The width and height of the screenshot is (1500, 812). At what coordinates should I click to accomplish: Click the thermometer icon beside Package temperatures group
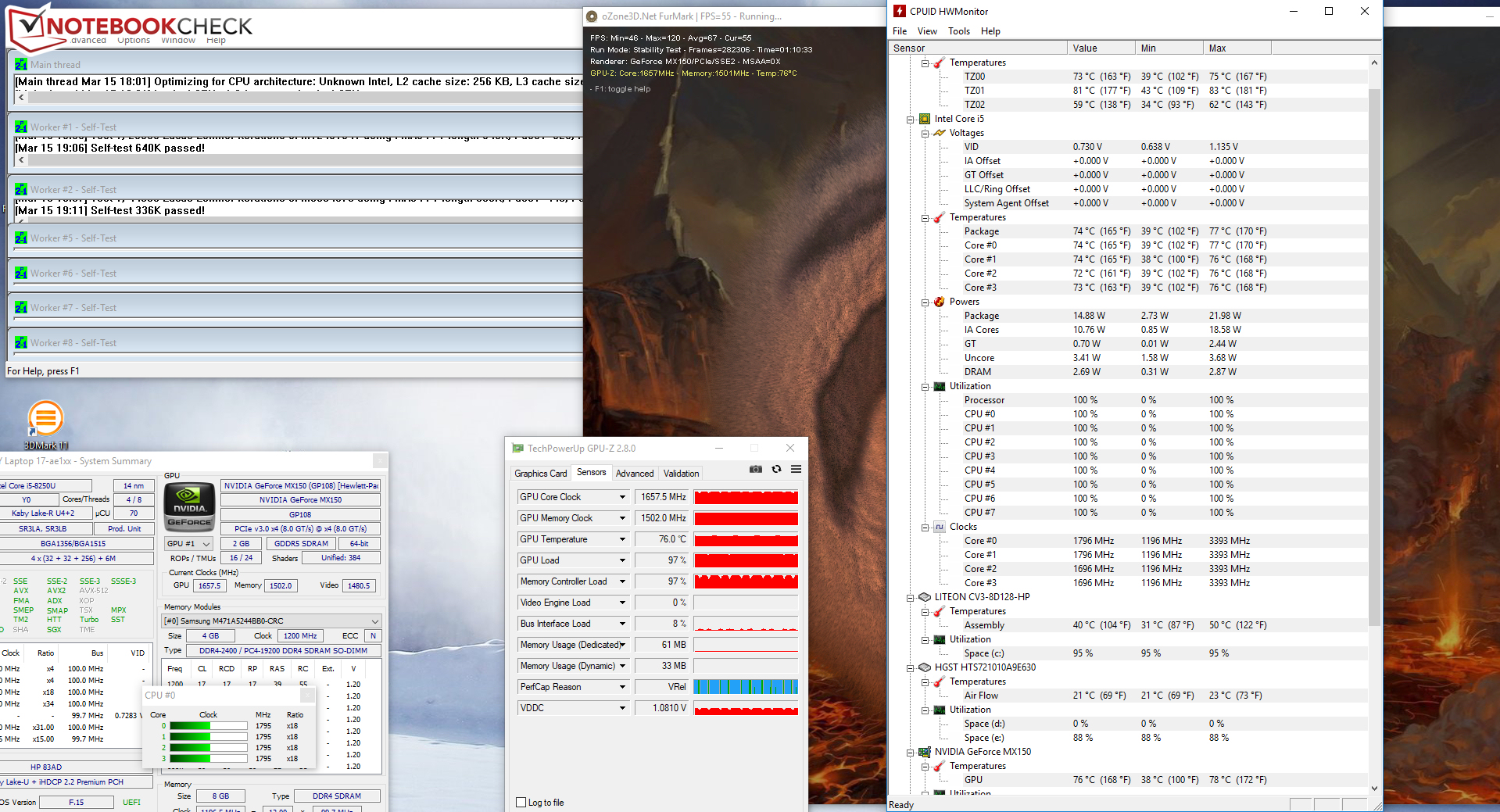tap(940, 217)
